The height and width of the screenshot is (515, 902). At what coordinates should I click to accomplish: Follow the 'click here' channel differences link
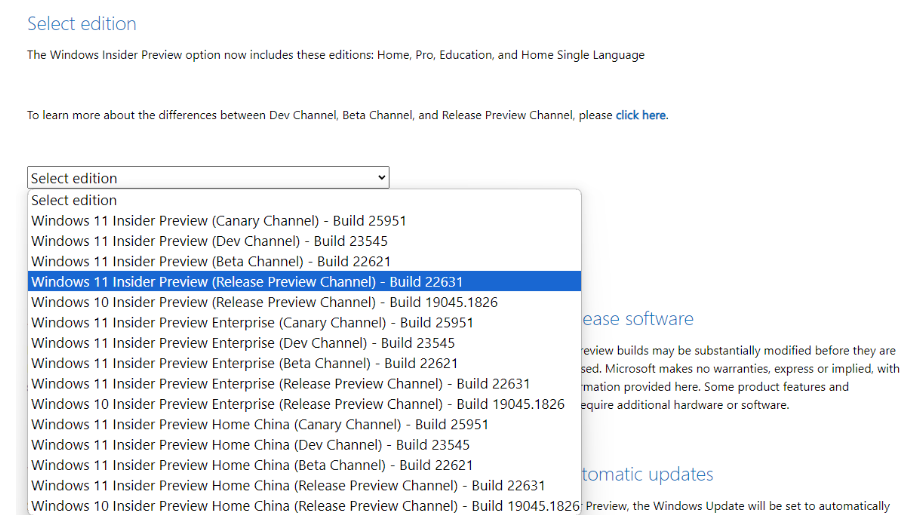click(x=640, y=115)
